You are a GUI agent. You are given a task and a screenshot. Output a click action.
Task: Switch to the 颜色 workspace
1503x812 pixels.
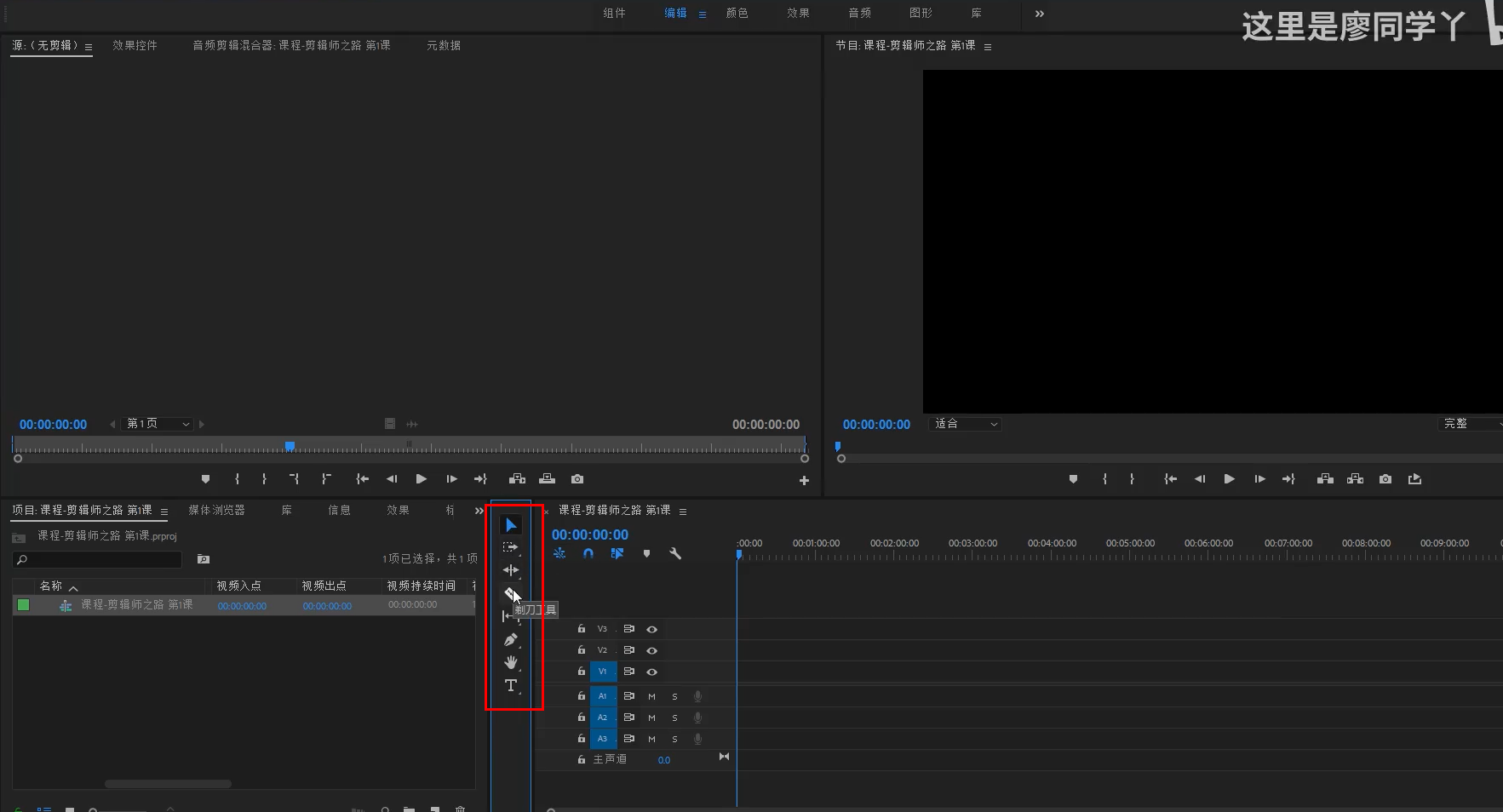tap(737, 14)
